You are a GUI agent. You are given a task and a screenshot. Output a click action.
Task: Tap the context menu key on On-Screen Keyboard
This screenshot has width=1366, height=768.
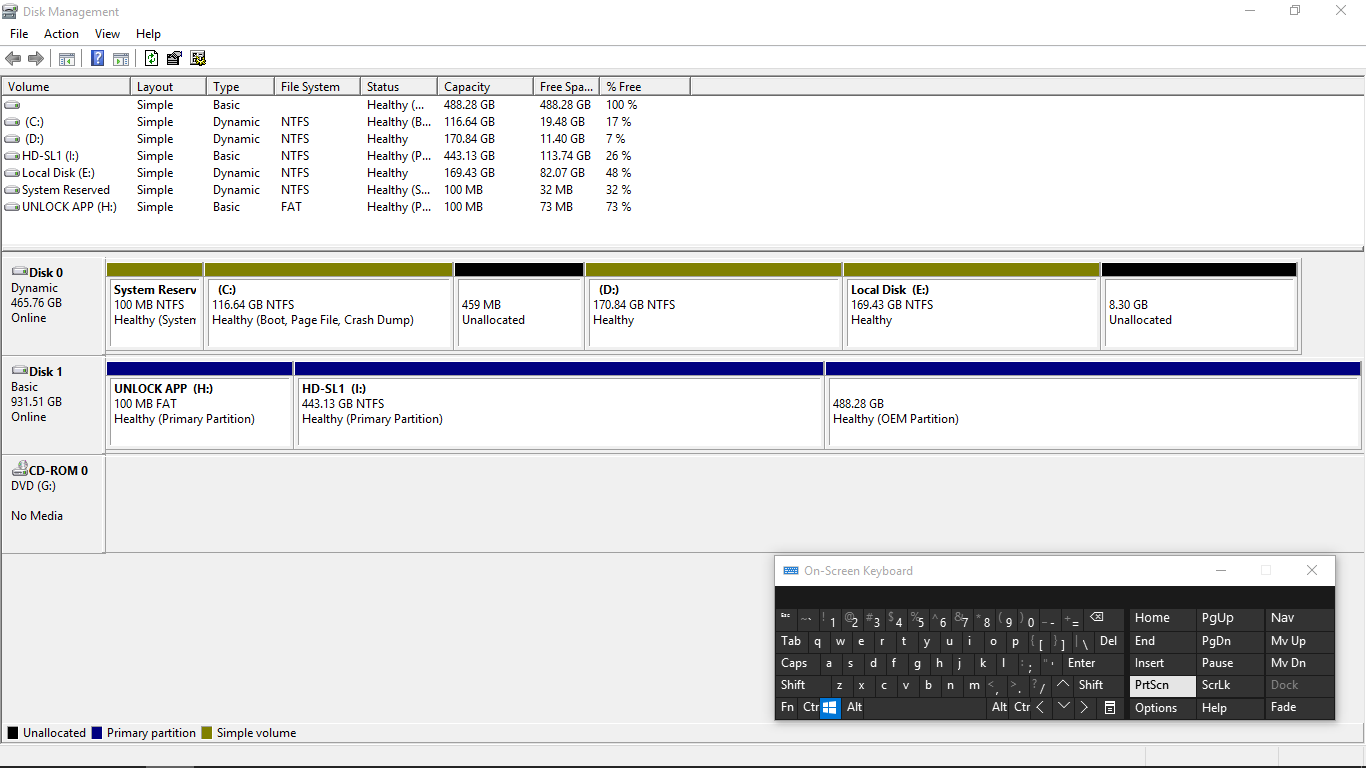coord(1110,707)
